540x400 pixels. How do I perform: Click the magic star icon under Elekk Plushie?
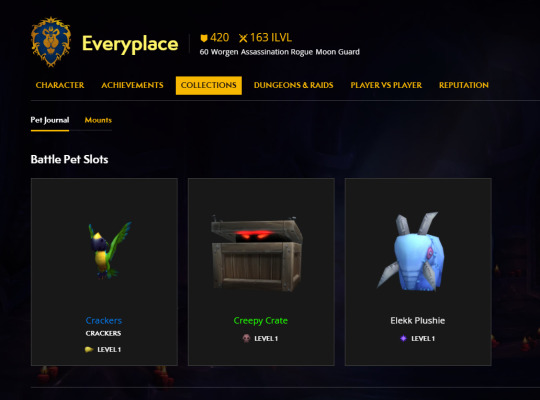pyautogui.click(x=403, y=338)
